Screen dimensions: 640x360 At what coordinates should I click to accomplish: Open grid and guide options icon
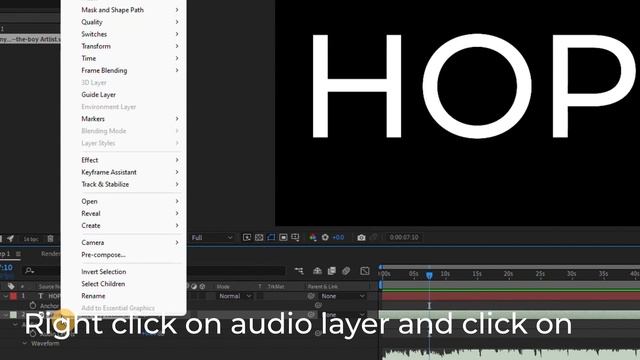point(295,237)
